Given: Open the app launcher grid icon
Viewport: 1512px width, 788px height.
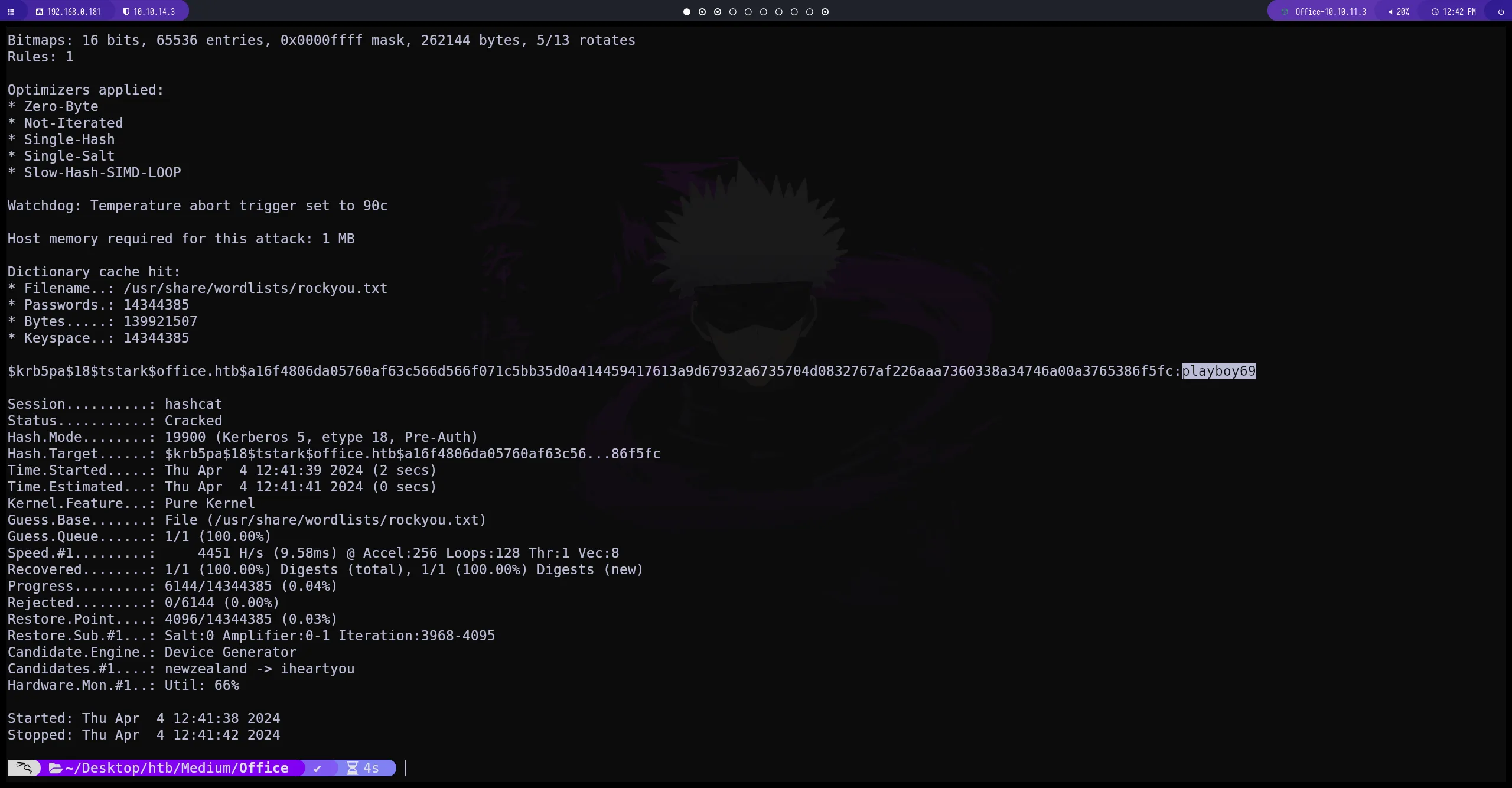Looking at the screenshot, I should [11, 12].
